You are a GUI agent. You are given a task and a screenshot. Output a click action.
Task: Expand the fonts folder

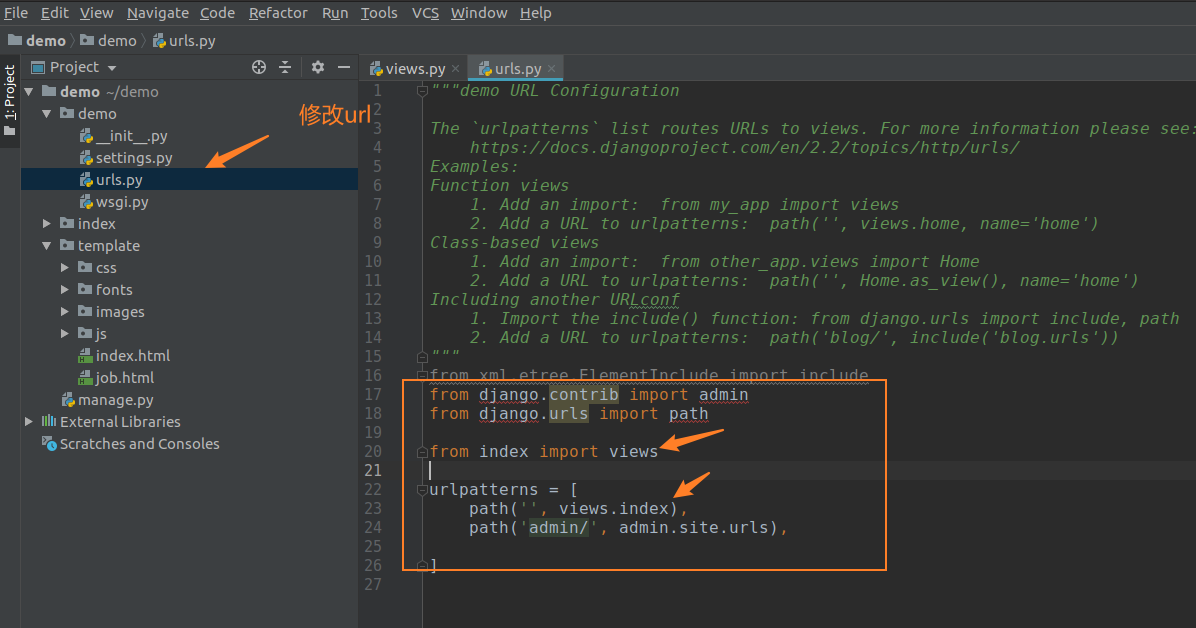tap(65, 290)
